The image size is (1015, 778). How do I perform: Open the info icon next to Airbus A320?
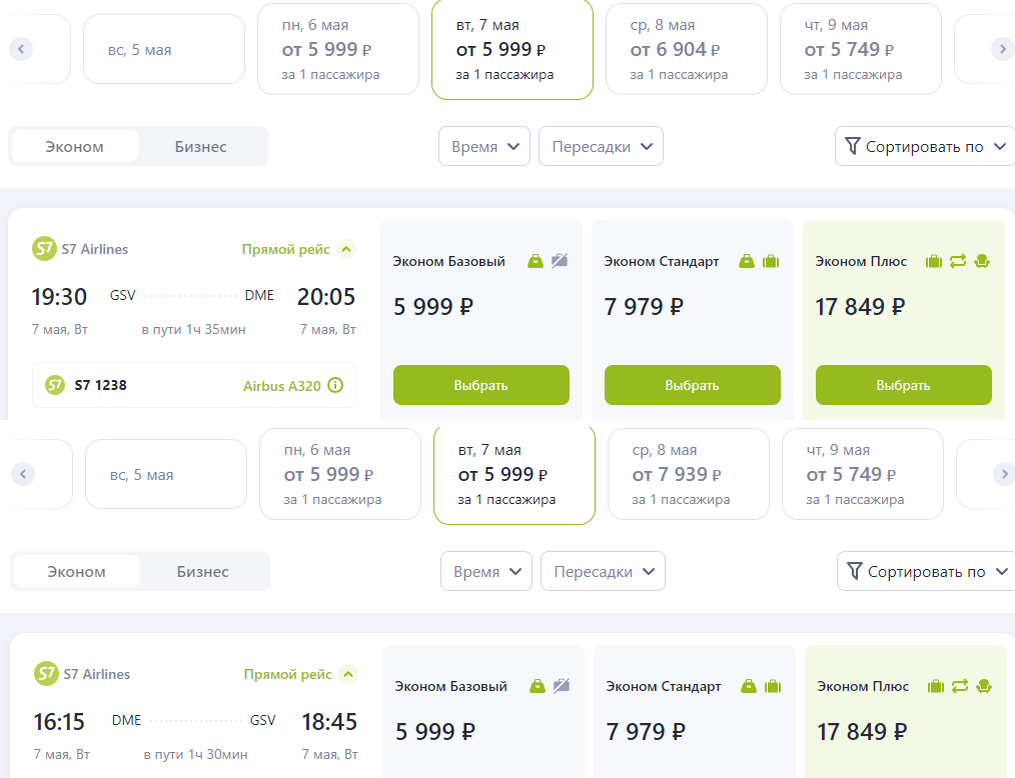click(335, 385)
